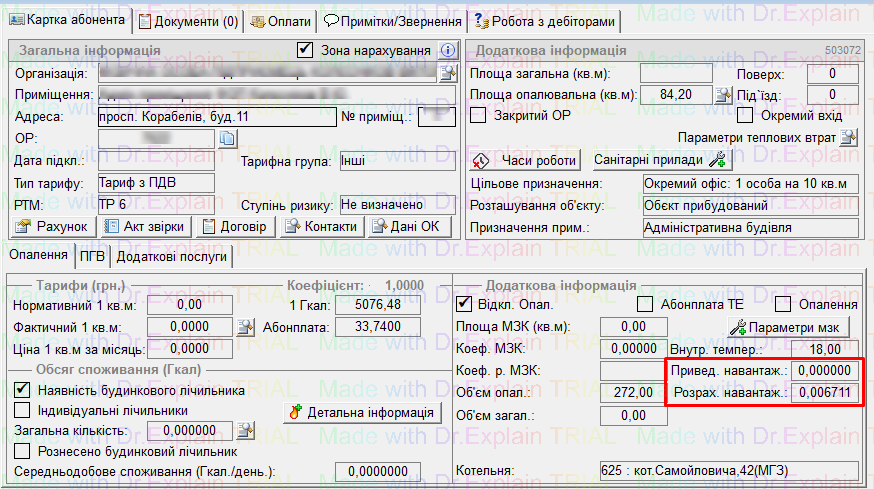874x489 pixels.
Task: Click the copy icon beside the ОР field
Action: coord(226,138)
